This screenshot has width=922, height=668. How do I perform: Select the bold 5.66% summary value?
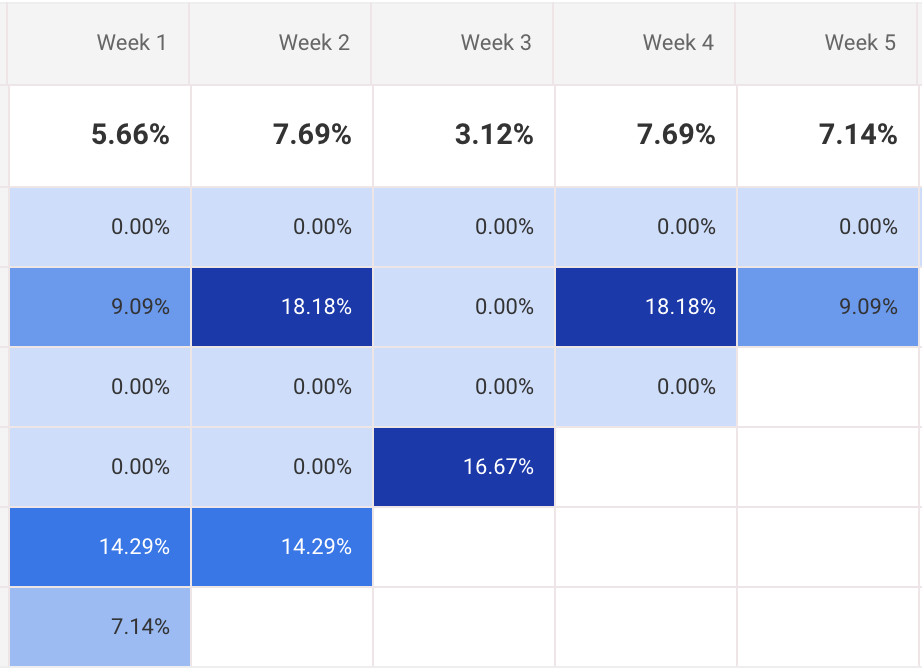click(x=130, y=136)
